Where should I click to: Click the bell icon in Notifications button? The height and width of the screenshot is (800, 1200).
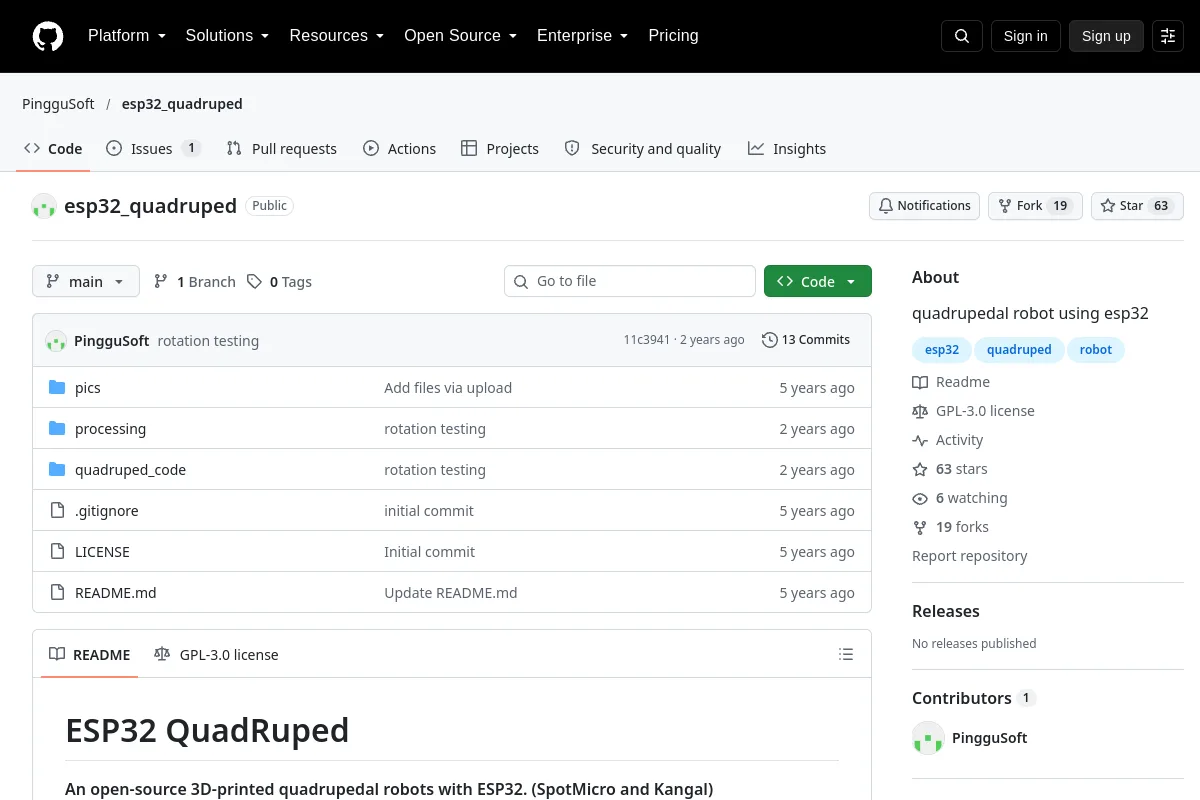(x=886, y=206)
